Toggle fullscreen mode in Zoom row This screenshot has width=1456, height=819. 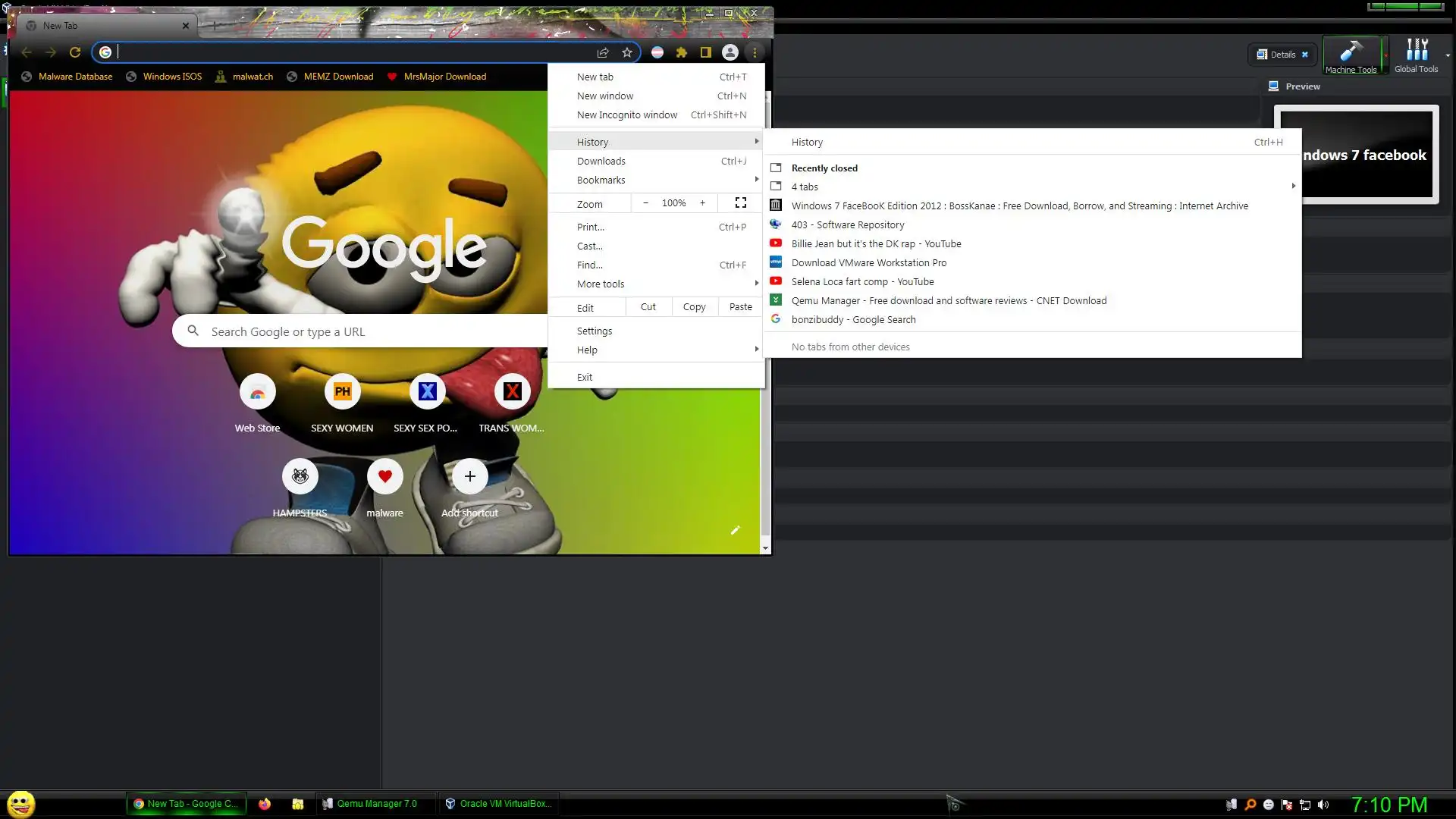click(x=741, y=202)
